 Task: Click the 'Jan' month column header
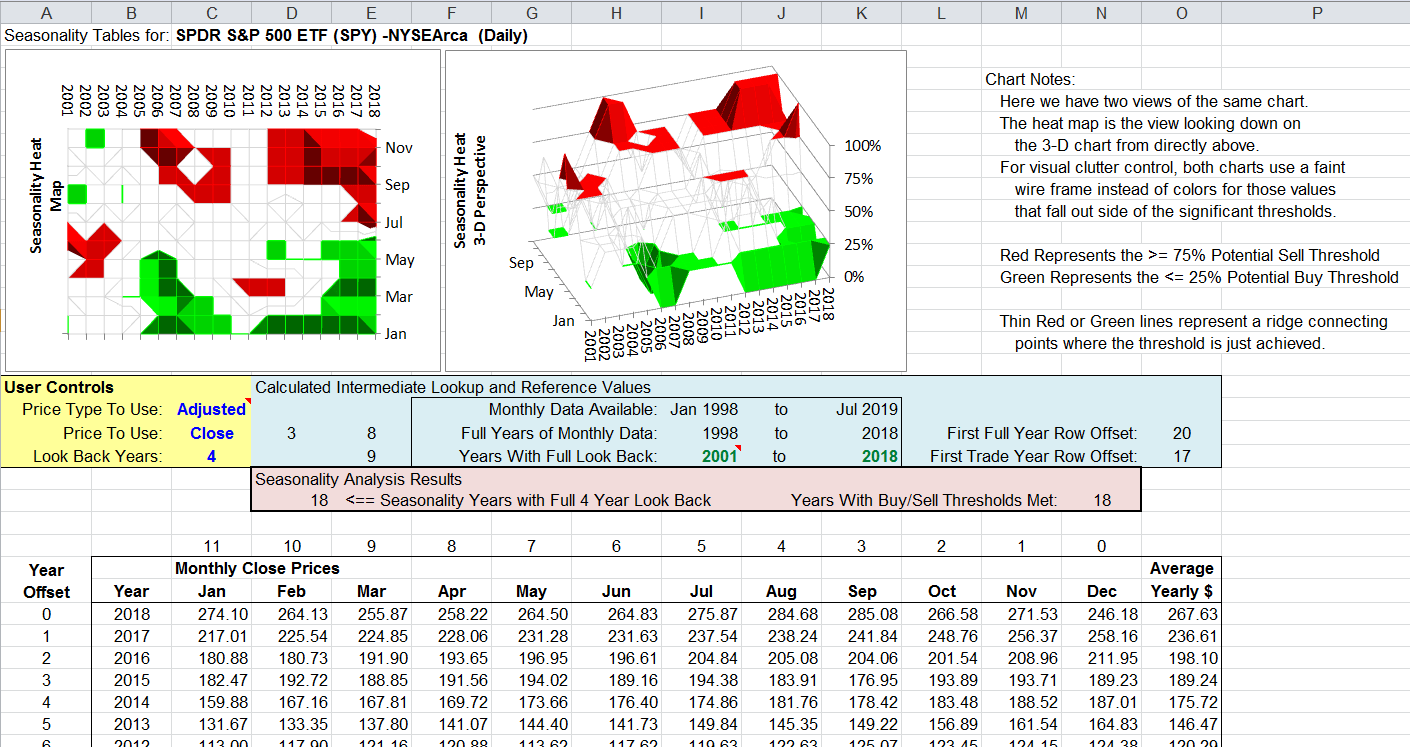(x=211, y=591)
